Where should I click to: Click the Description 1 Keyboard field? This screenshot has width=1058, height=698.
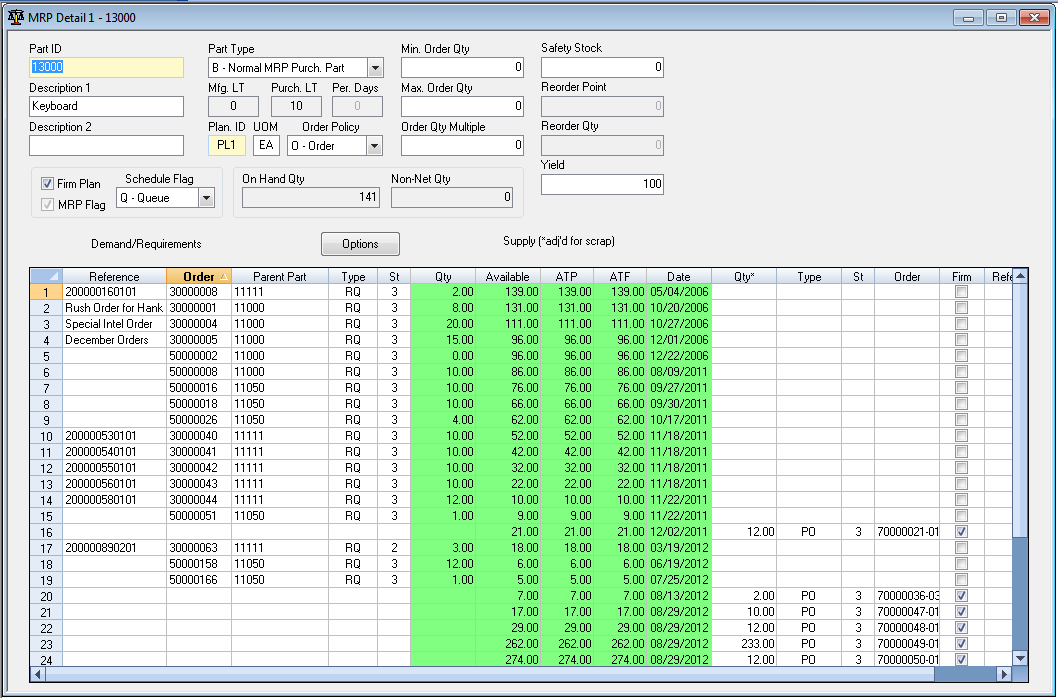pos(106,106)
